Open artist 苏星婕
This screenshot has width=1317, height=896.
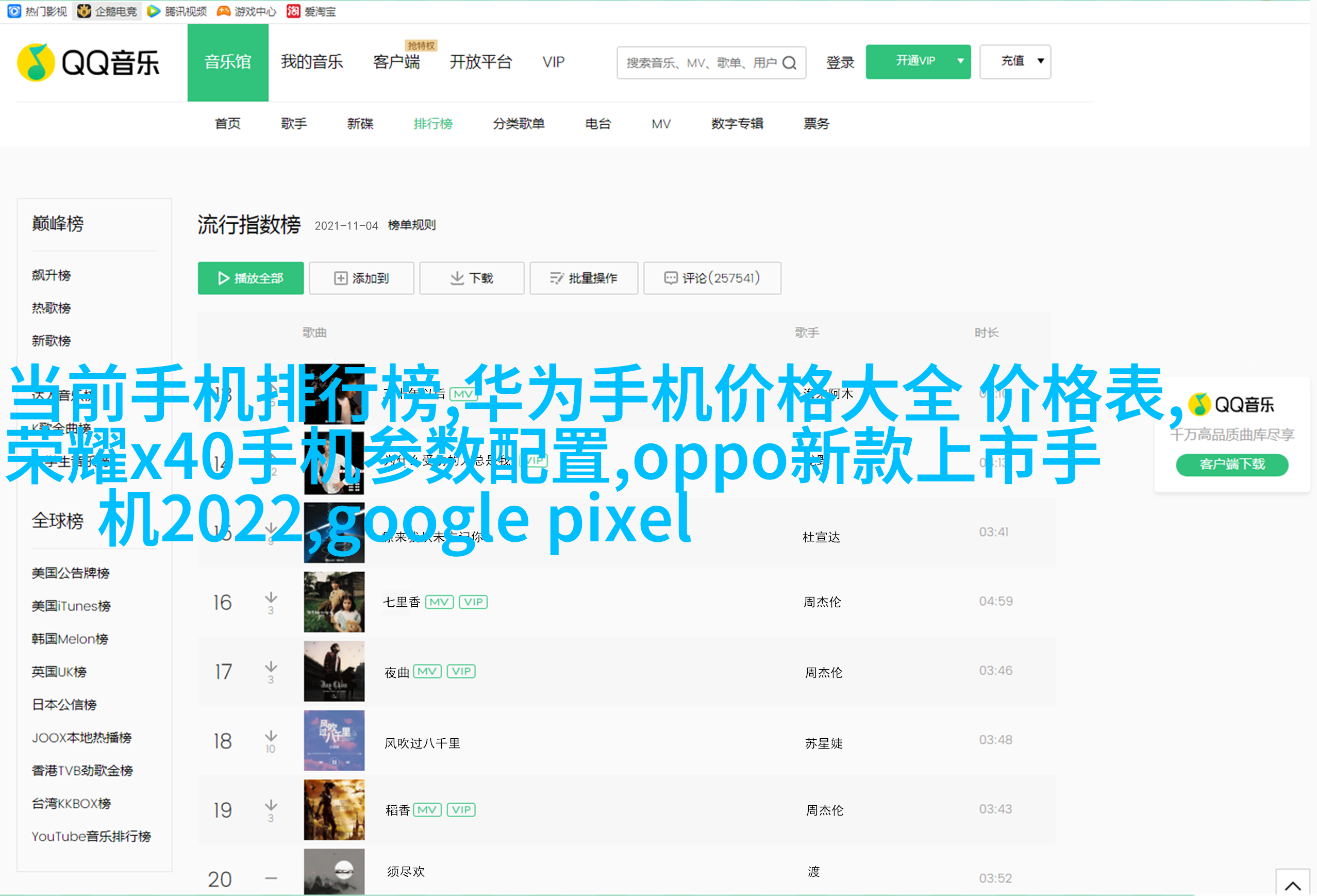coord(824,743)
